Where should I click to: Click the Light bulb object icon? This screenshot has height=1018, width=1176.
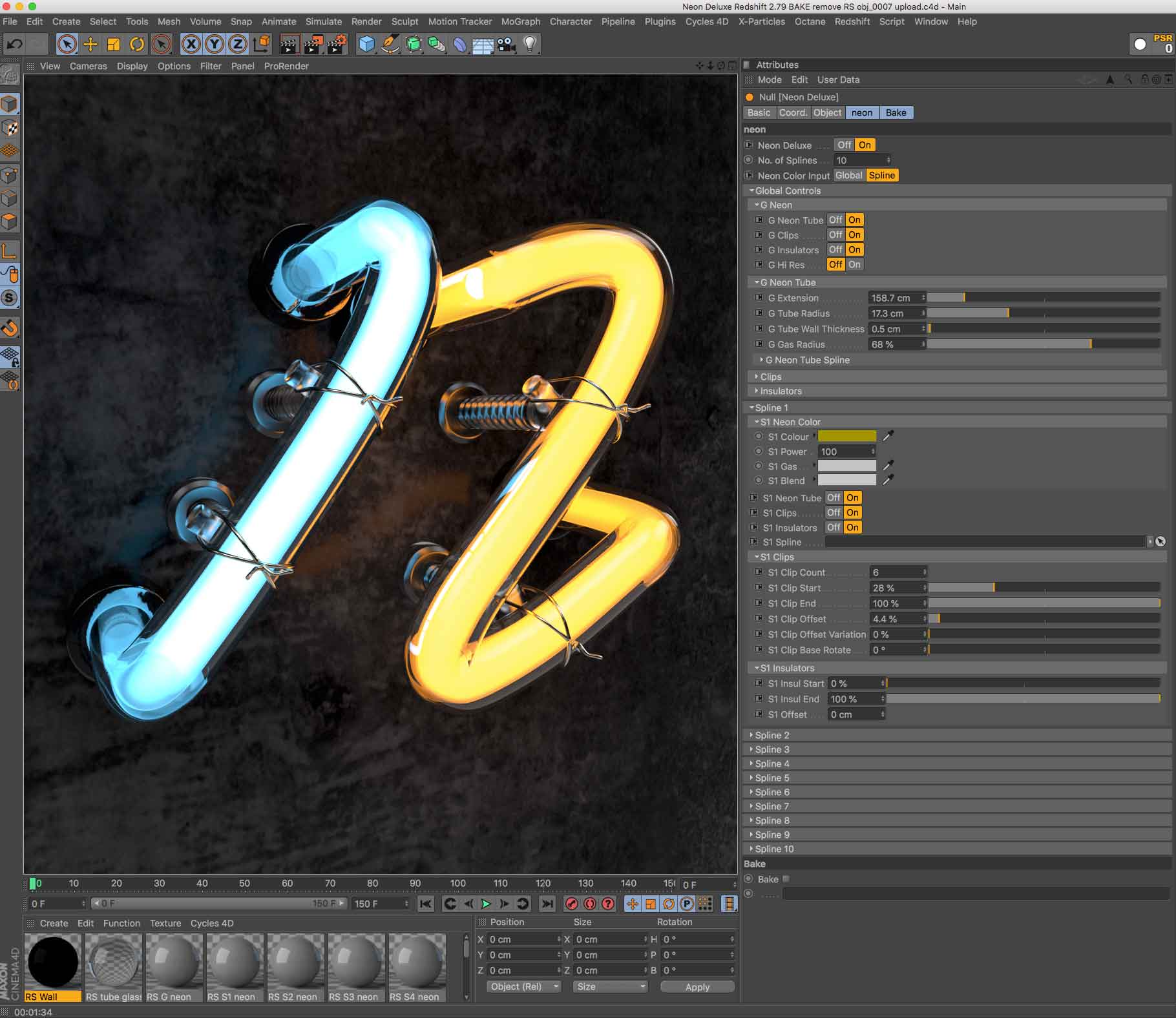pyautogui.click(x=530, y=44)
